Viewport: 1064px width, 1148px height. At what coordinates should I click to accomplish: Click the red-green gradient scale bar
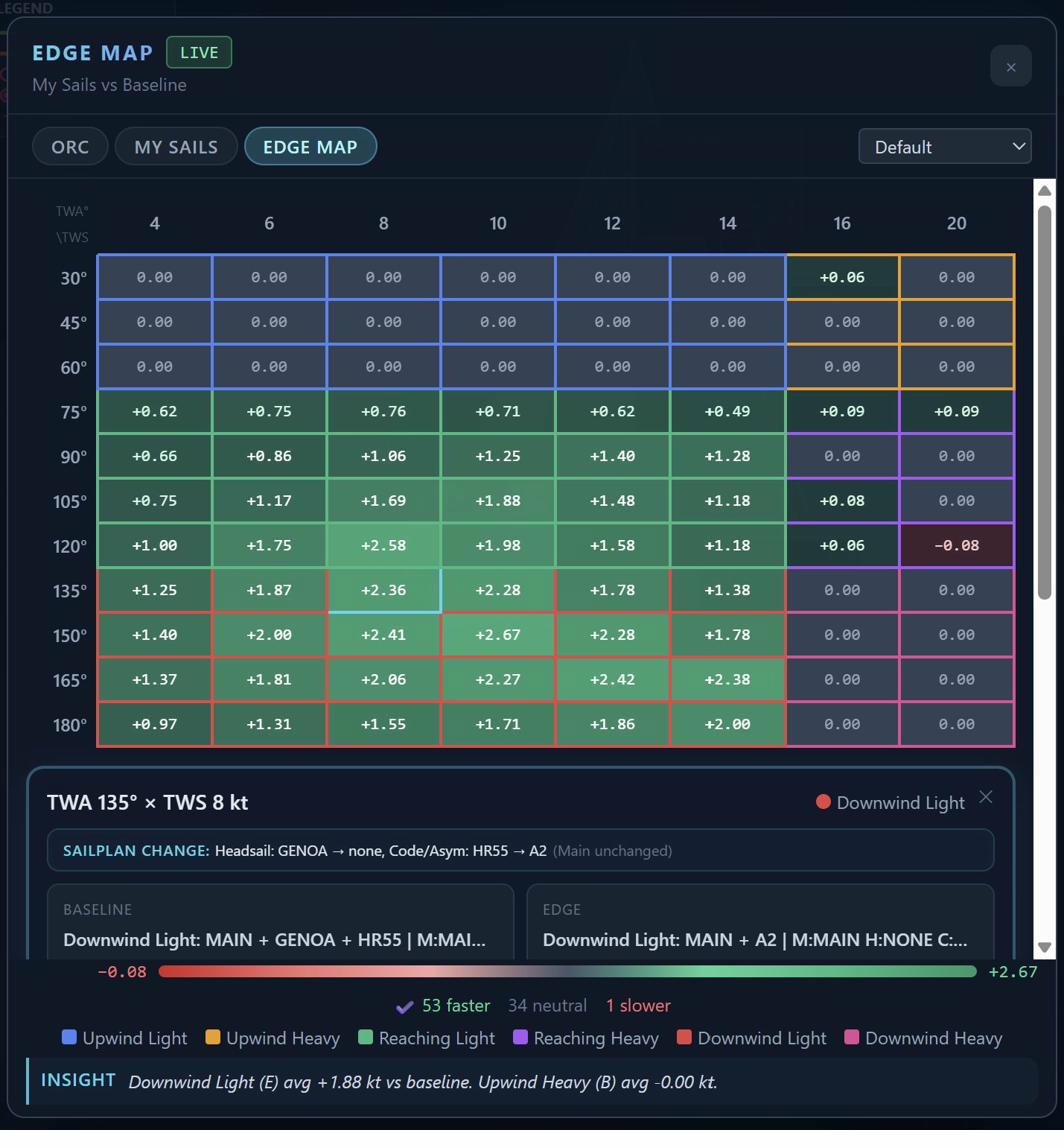coord(568,970)
